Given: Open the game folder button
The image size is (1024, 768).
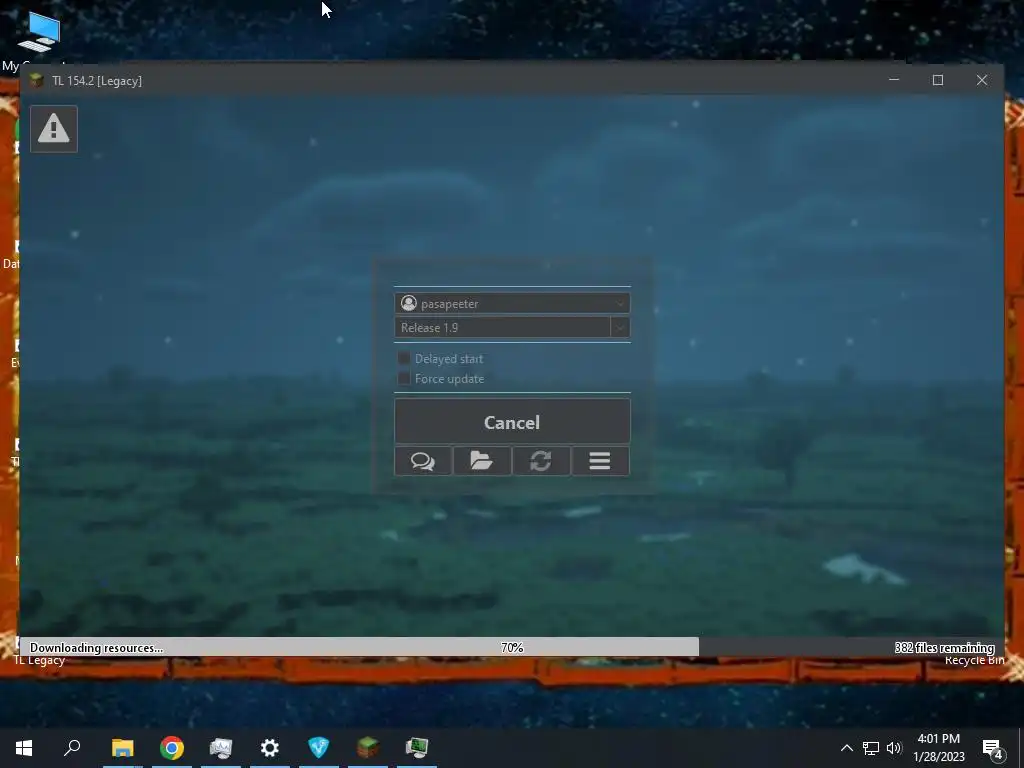Looking at the screenshot, I should (x=482, y=461).
